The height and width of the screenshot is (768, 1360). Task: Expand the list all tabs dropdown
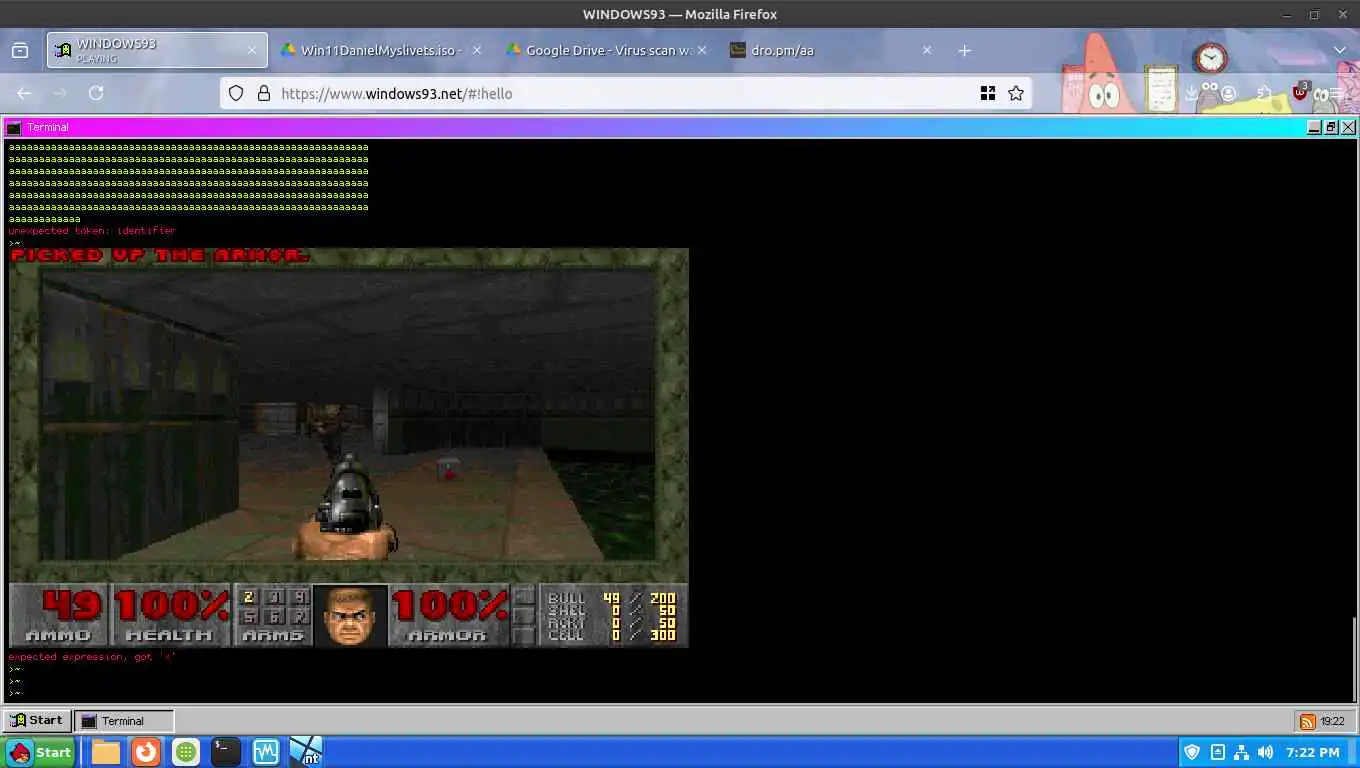click(1340, 50)
